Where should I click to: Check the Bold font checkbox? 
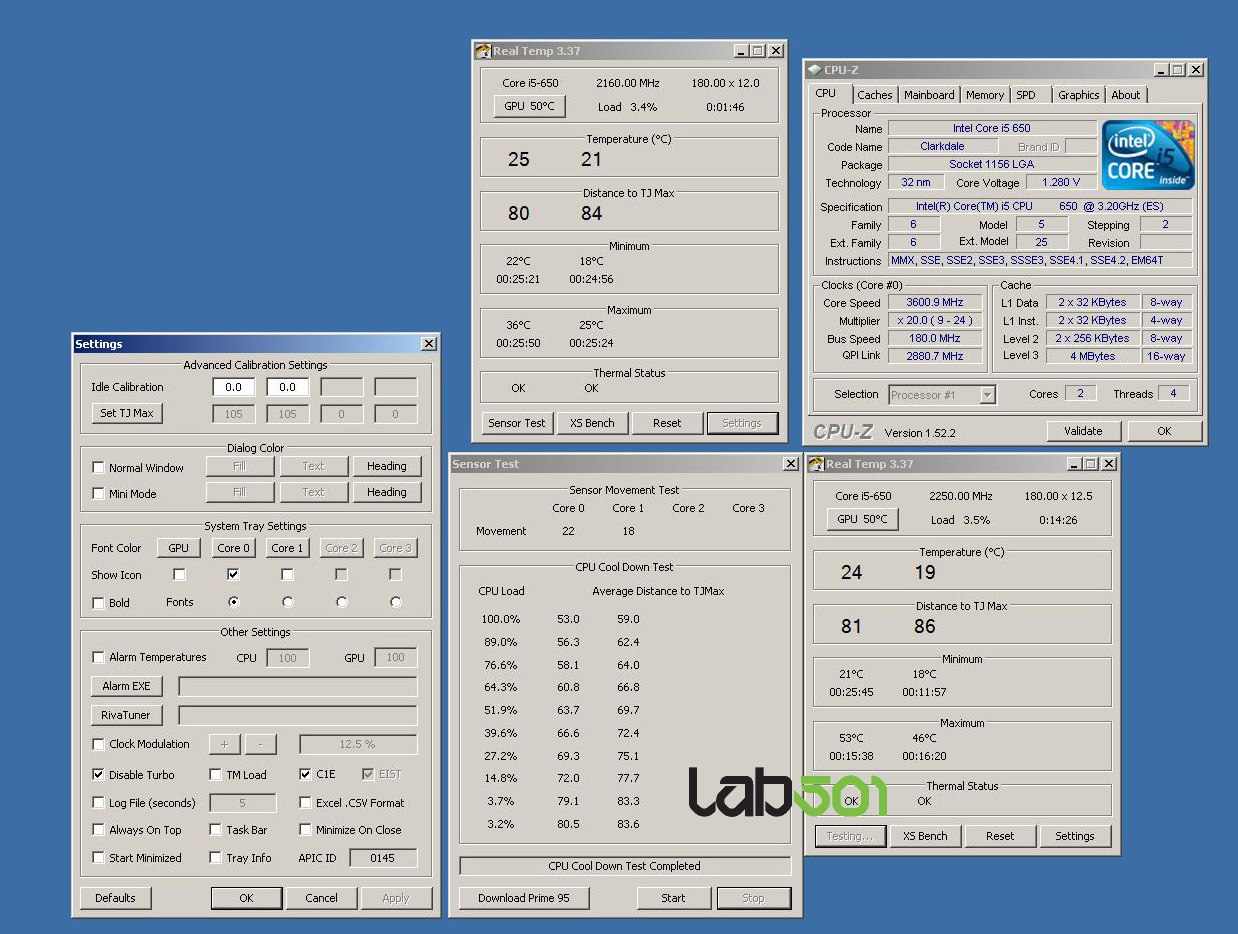click(98, 603)
